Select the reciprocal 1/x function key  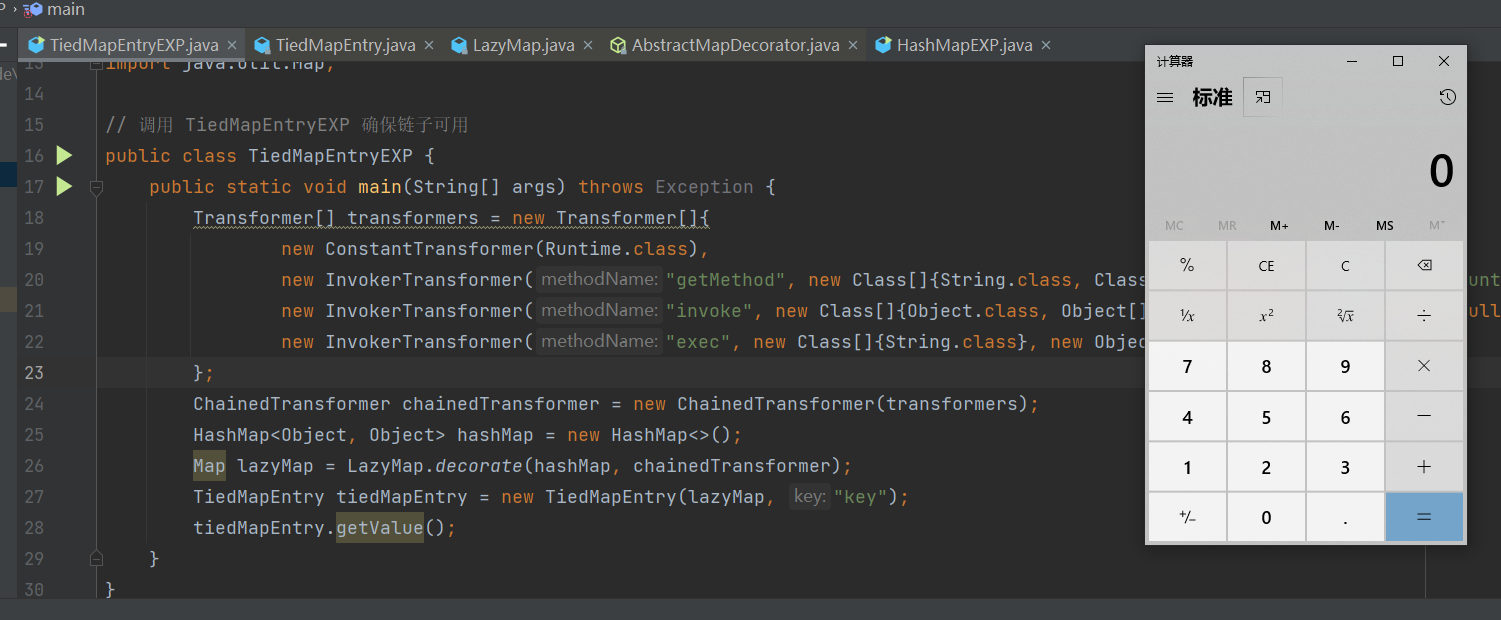click(1187, 315)
